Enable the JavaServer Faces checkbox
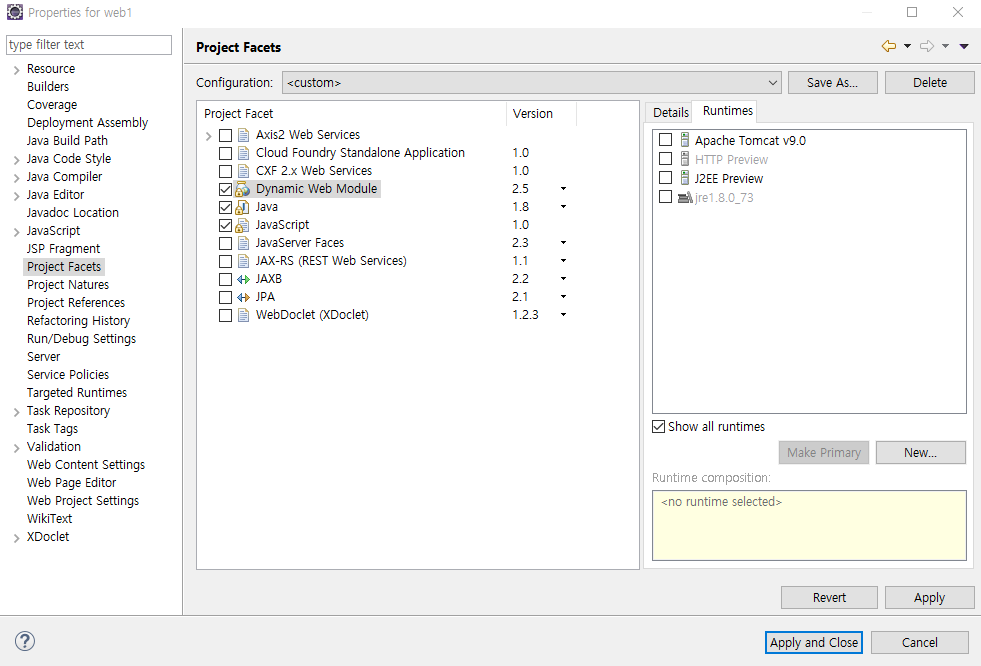981x666 pixels. [x=225, y=243]
